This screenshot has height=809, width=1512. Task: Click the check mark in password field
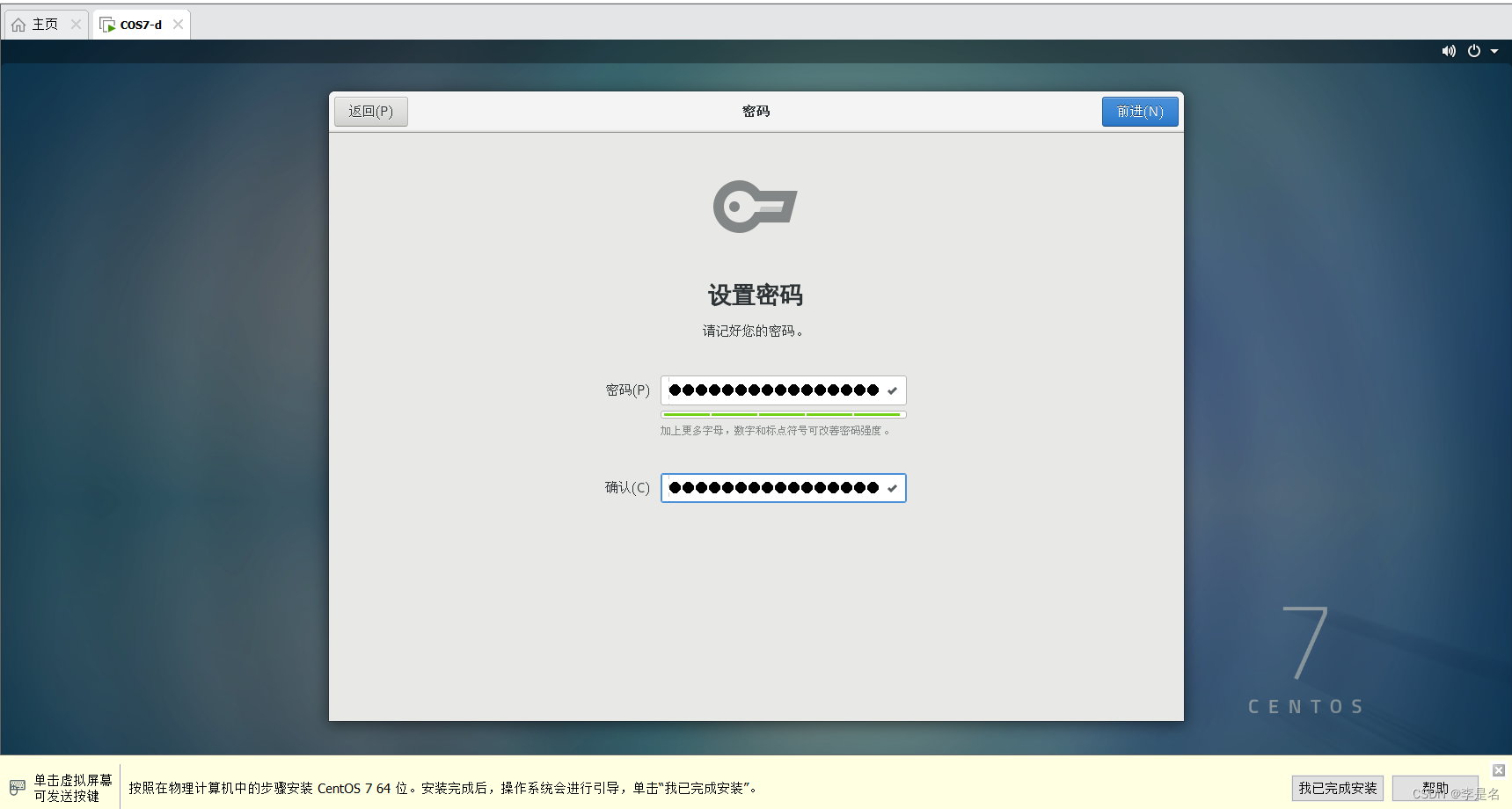tap(892, 390)
